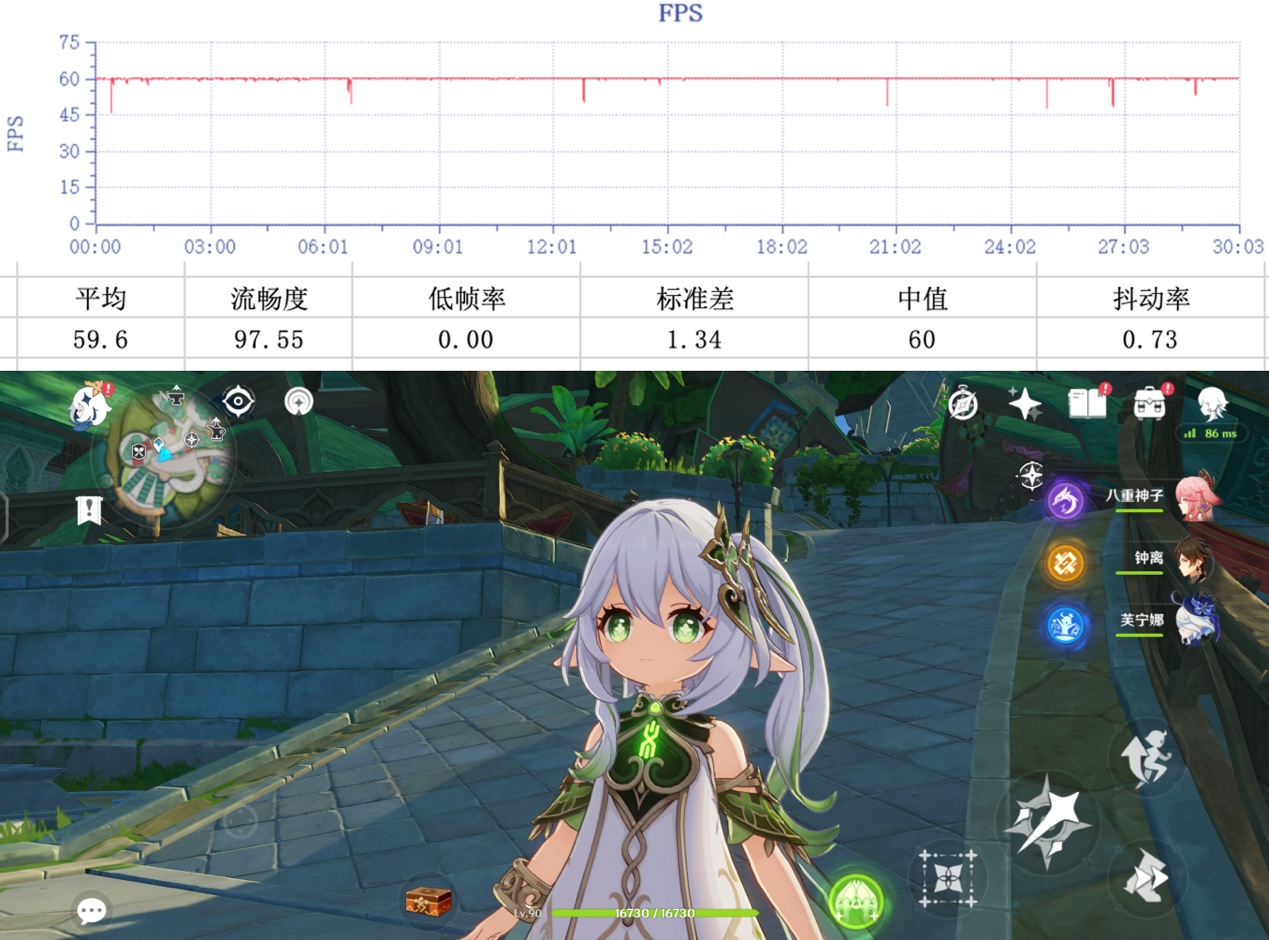The image size is (1269, 940).
Task: Open the chat speech bubble
Action: point(92,910)
